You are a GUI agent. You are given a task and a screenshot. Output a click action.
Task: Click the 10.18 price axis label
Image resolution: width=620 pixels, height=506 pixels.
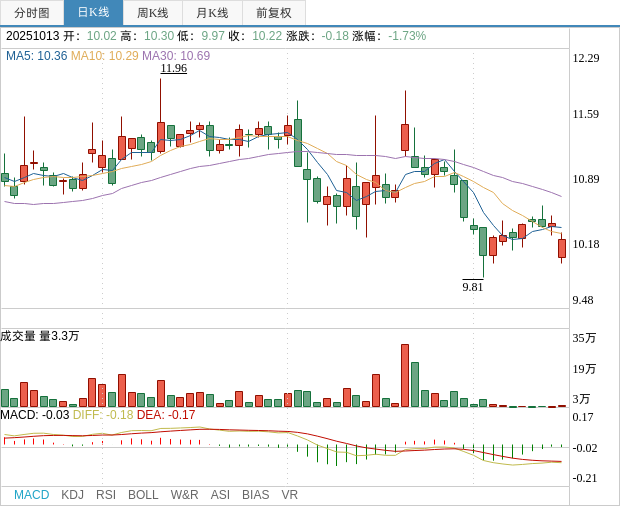point(586,244)
